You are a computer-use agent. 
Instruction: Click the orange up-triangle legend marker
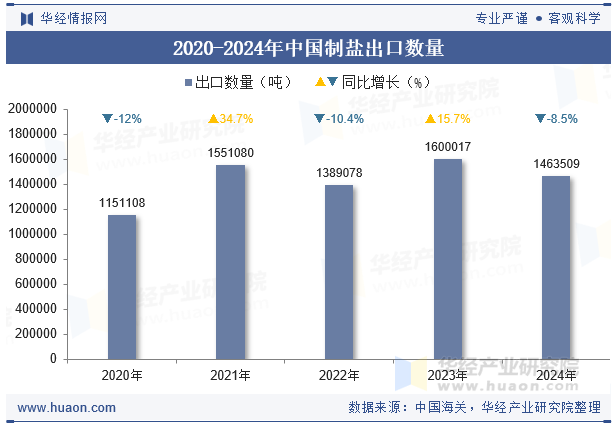tap(320, 82)
